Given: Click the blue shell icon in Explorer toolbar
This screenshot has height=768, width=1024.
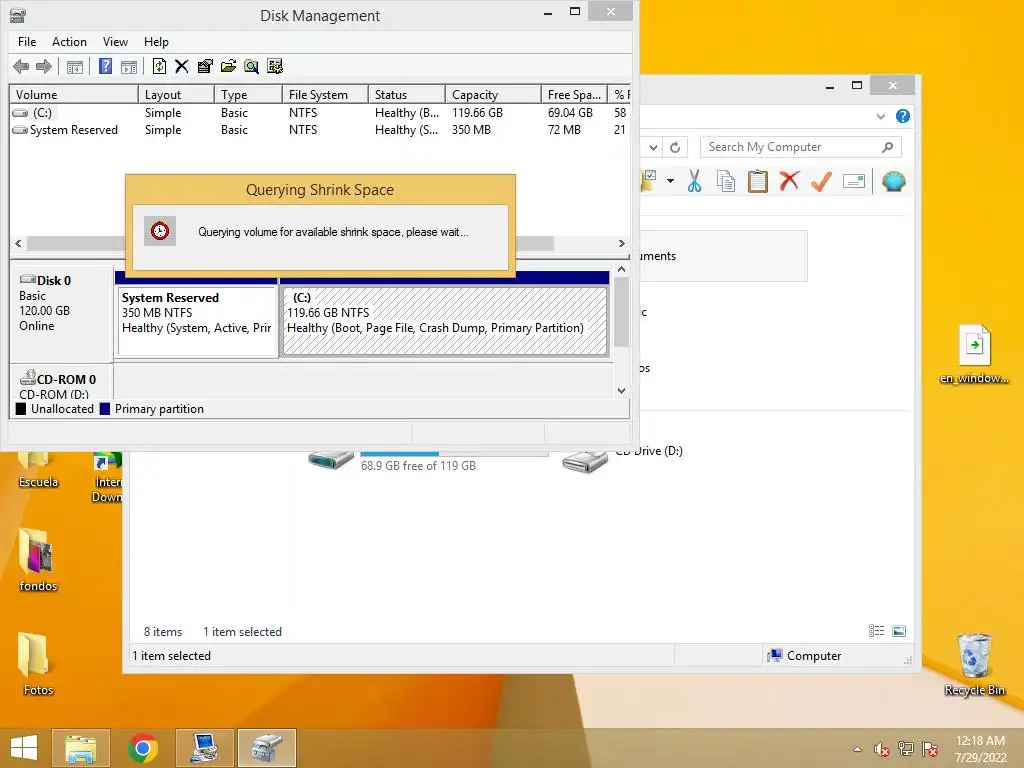Looking at the screenshot, I should [893, 181].
